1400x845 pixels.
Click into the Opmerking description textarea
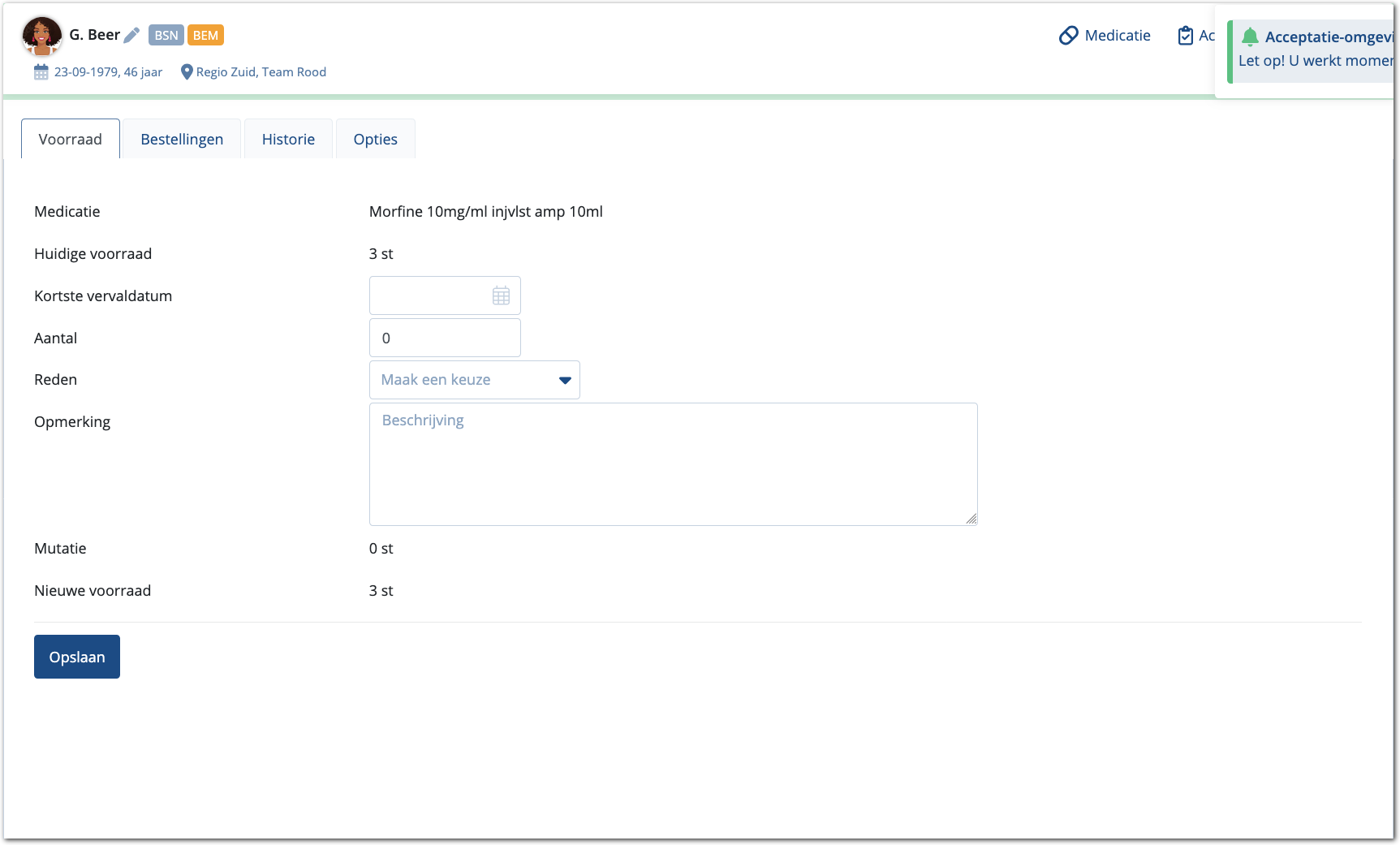[673, 464]
